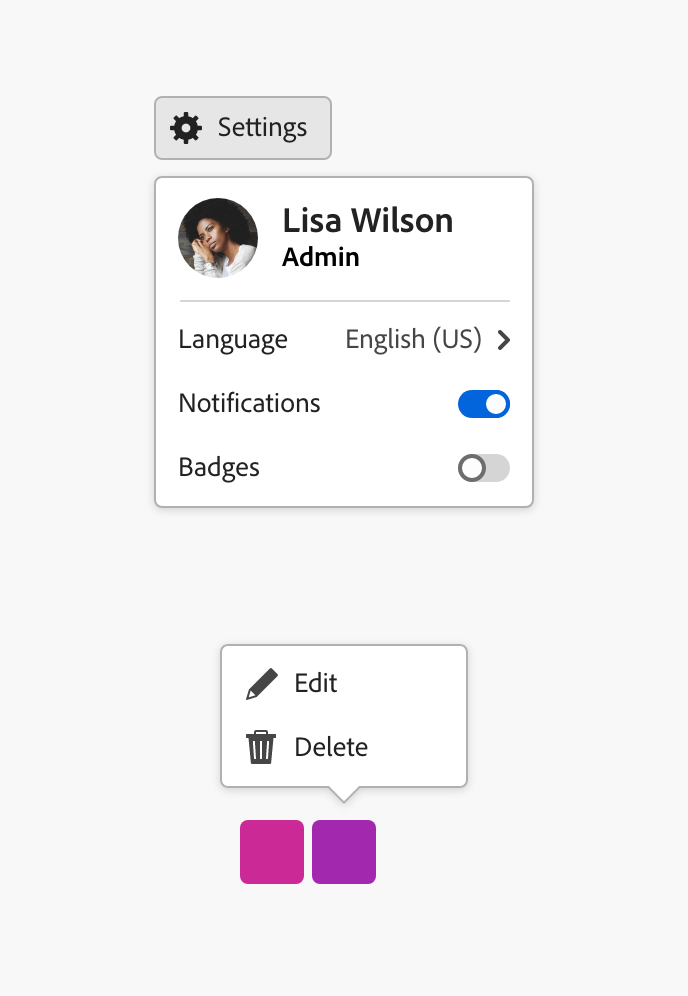
Task: Click Lisa Wilson's profile picture
Action: coord(217,237)
